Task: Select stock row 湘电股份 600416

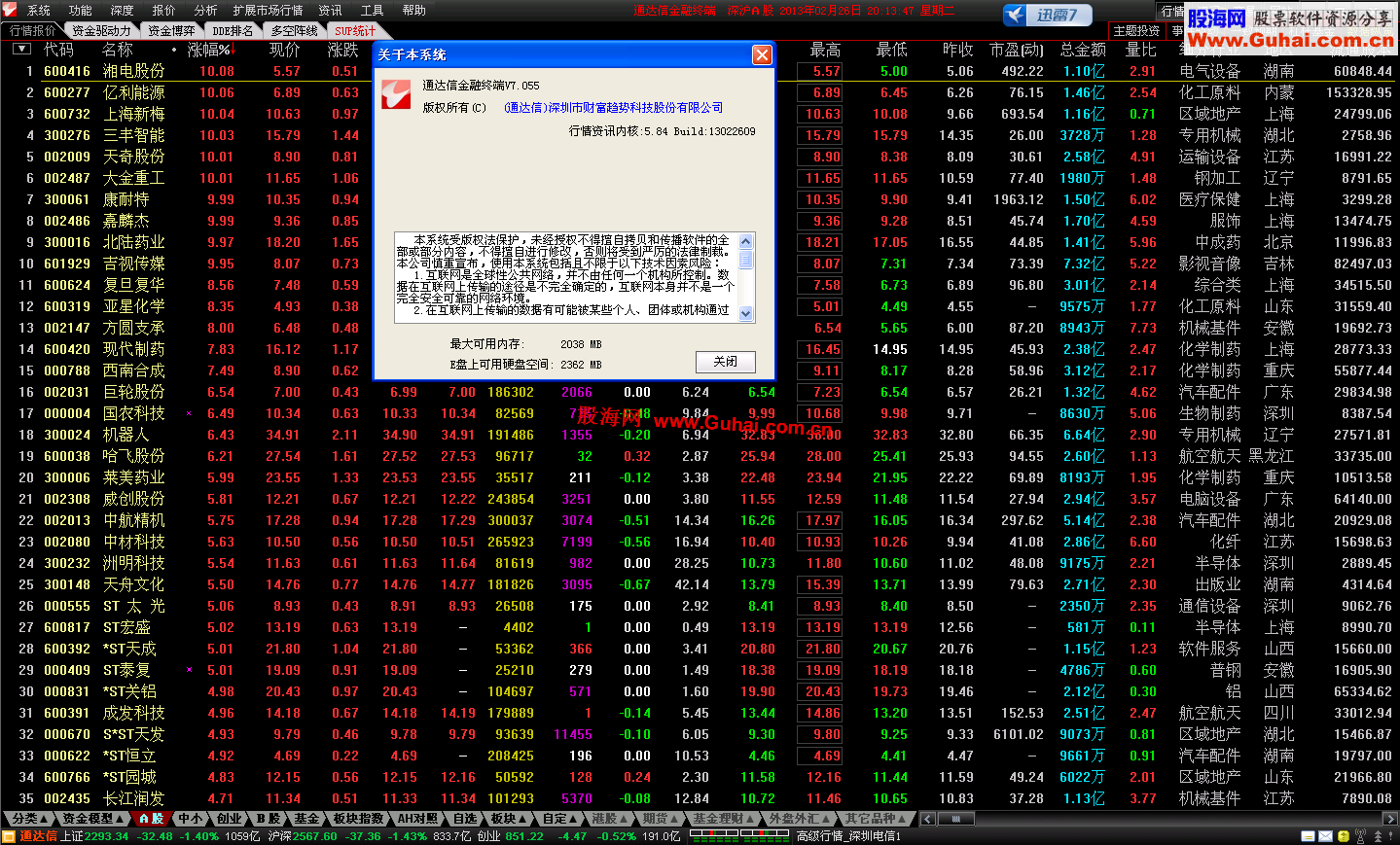Action: (700, 71)
